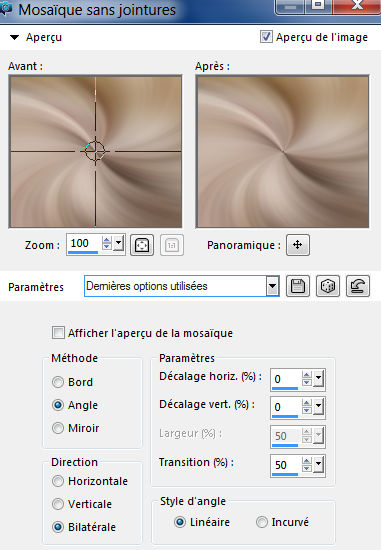This screenshot has height=550, width=381.
Task: Reset settings to default with arrow icon
Action: pos(357,286)
